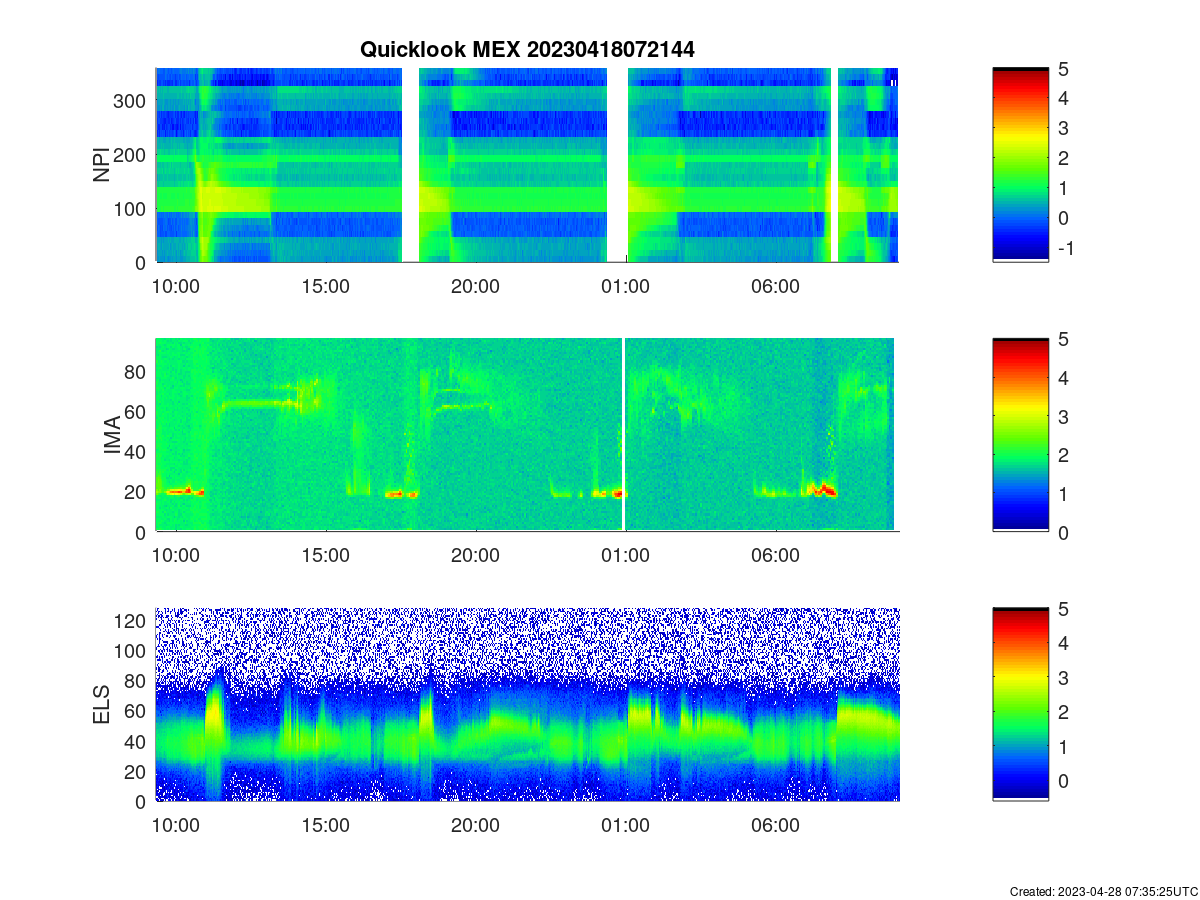Click the 5 tick on ELS colorbar
The width and height of the screenshot is (1200, 900).
pyautogui.click(x=1064, y=609)
